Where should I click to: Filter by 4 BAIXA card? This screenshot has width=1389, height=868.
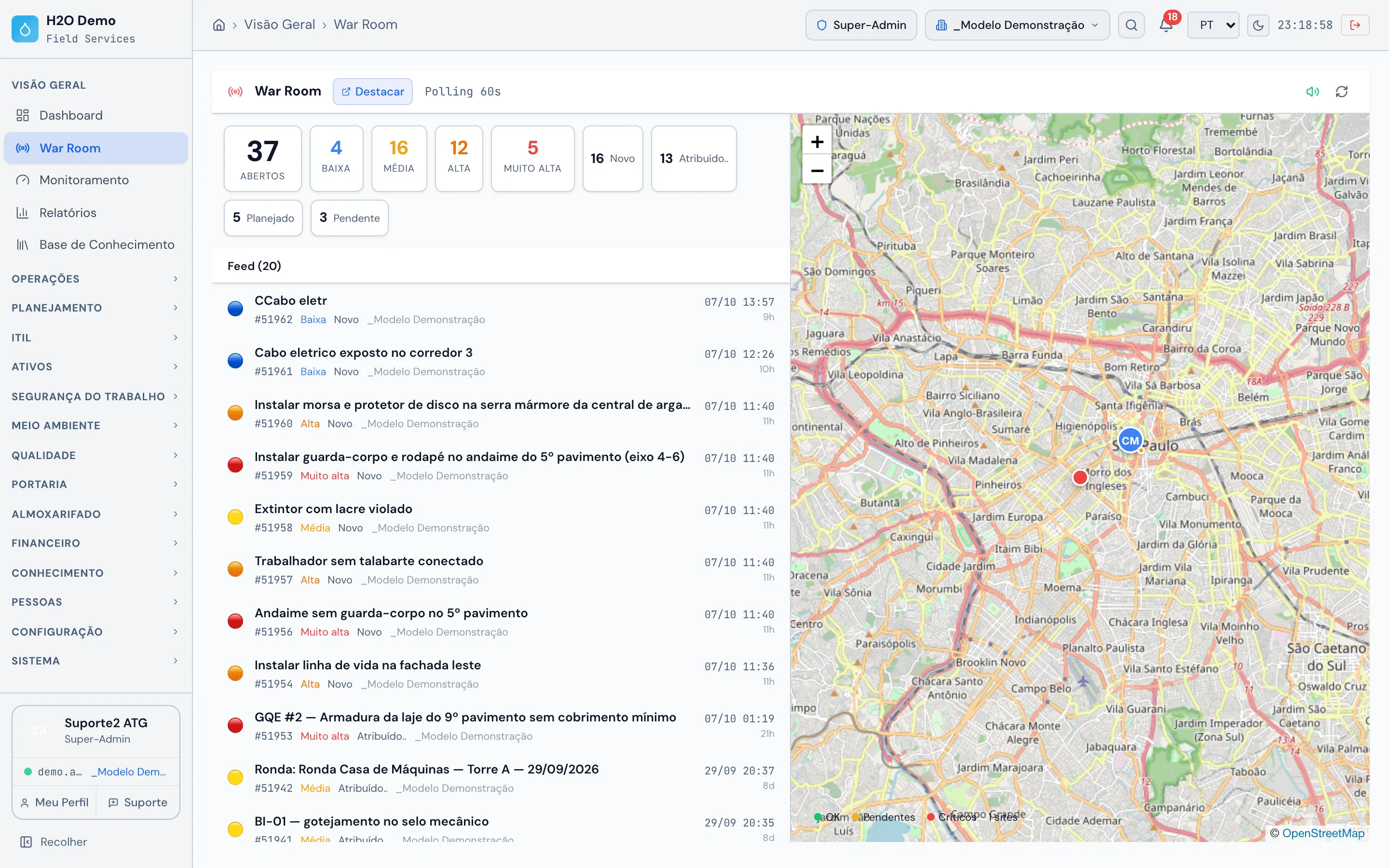[336, 159]
